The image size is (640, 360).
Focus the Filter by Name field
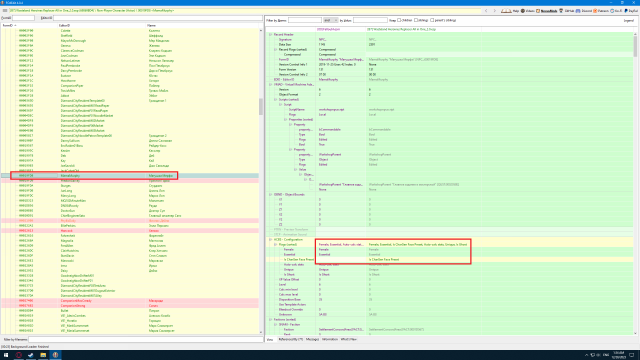coord(304,20)
